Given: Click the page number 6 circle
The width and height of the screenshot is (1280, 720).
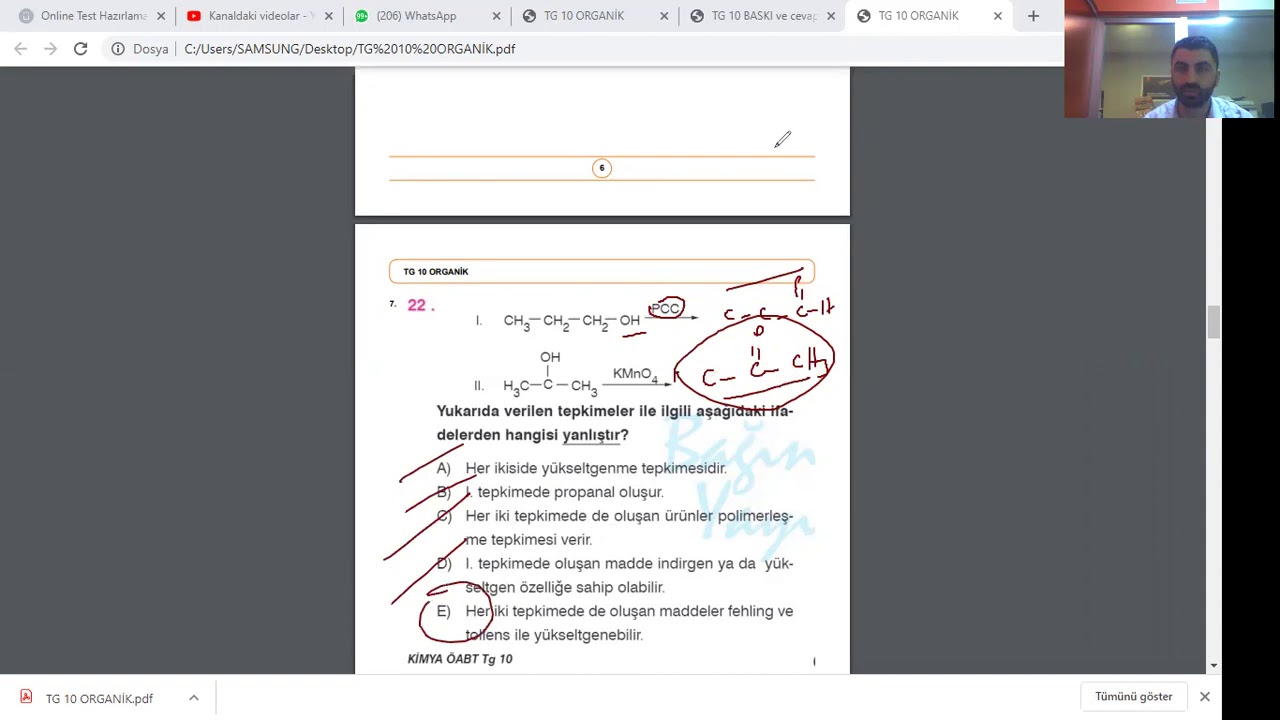Looking at the screenshot, I should click(x=602, y=168).
